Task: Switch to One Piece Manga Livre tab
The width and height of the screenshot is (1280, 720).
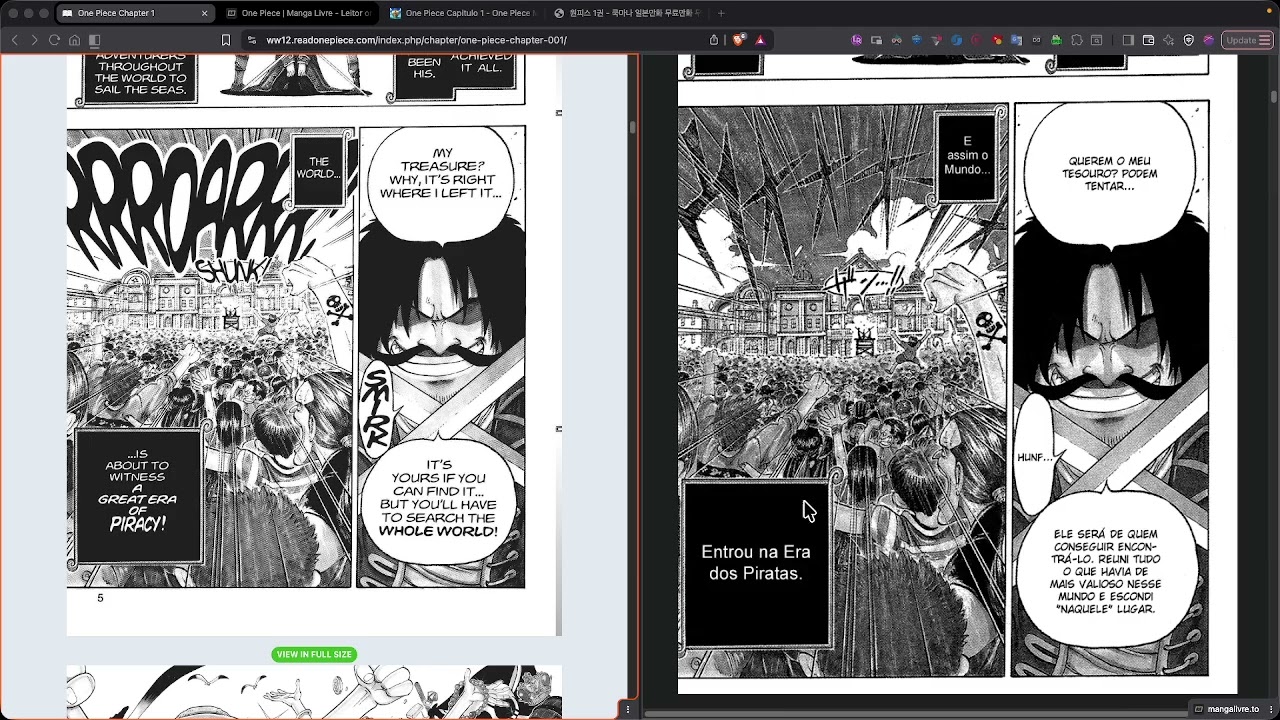Action: coord(298,13)
